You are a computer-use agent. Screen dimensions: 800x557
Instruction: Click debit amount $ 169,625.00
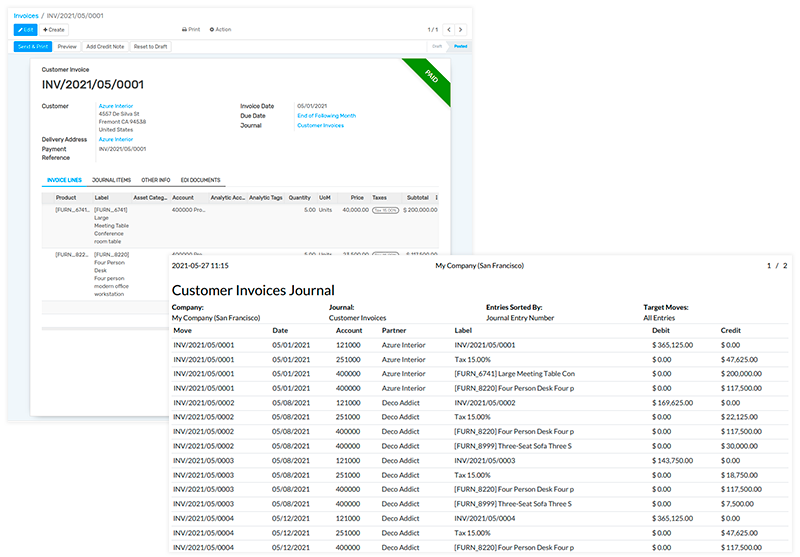672,403
